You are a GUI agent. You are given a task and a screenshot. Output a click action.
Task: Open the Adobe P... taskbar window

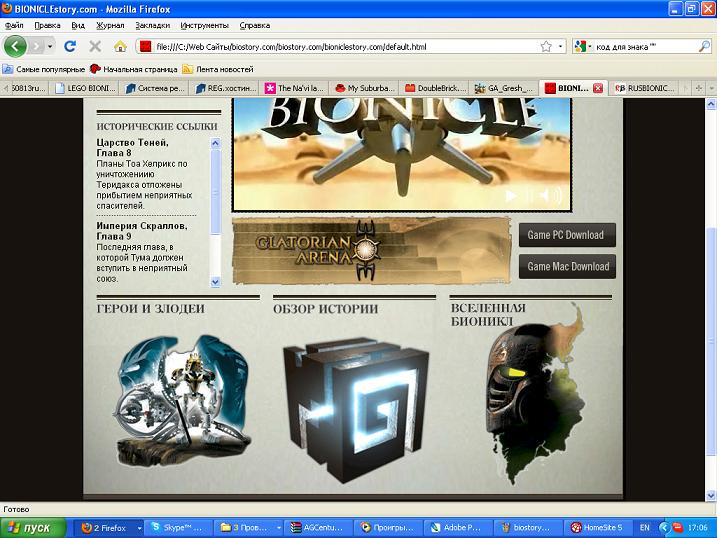[459, 528]
